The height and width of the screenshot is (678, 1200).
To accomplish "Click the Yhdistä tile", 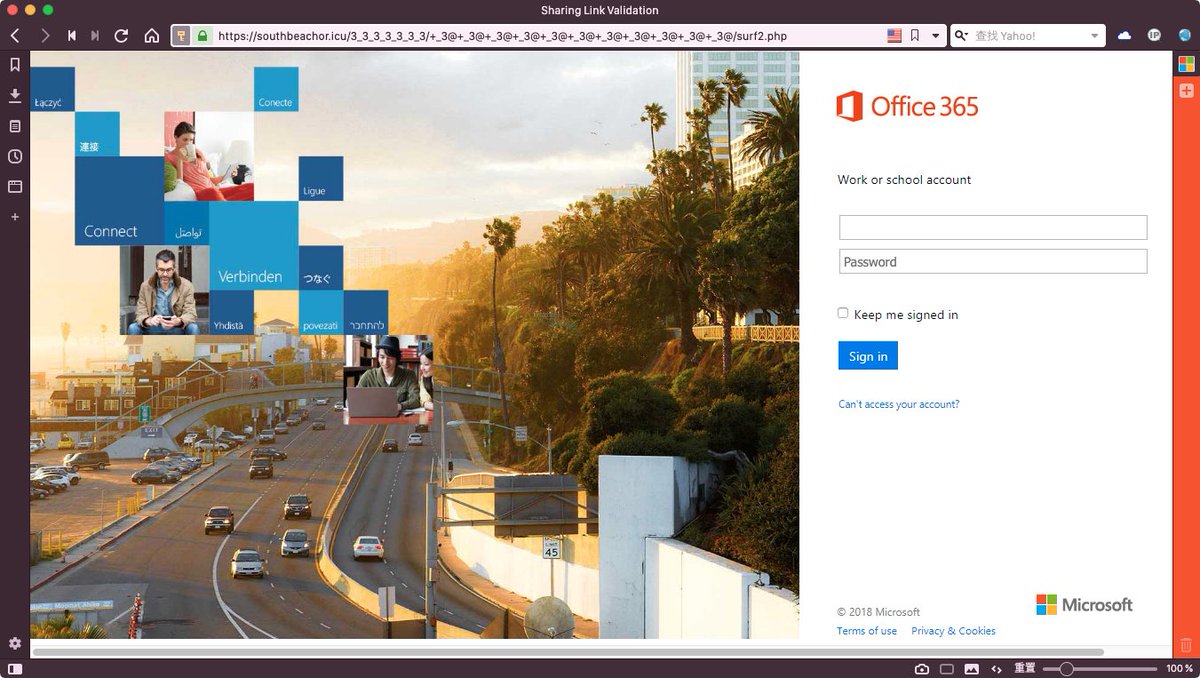I will tap(231, 312).
